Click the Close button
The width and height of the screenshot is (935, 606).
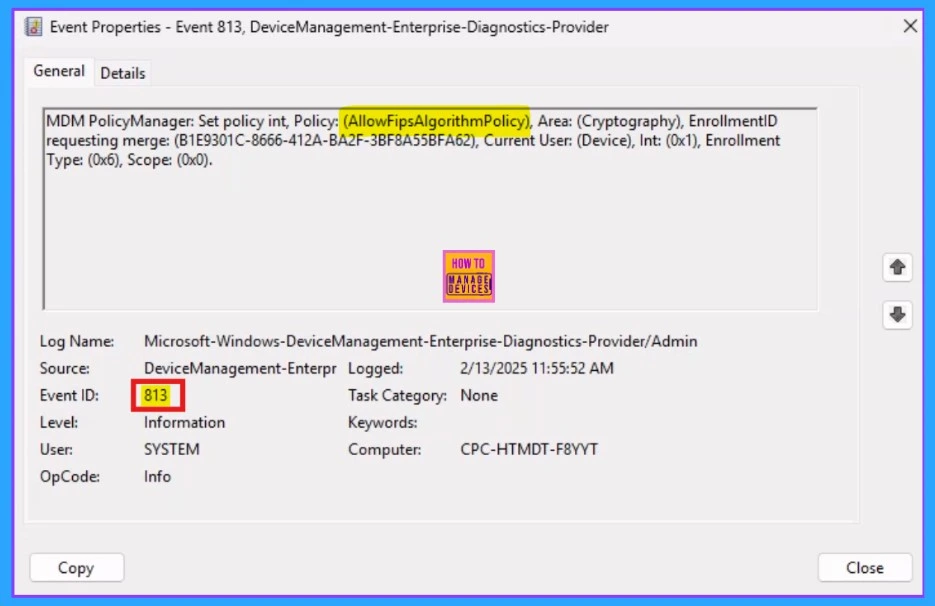(865, 567)
